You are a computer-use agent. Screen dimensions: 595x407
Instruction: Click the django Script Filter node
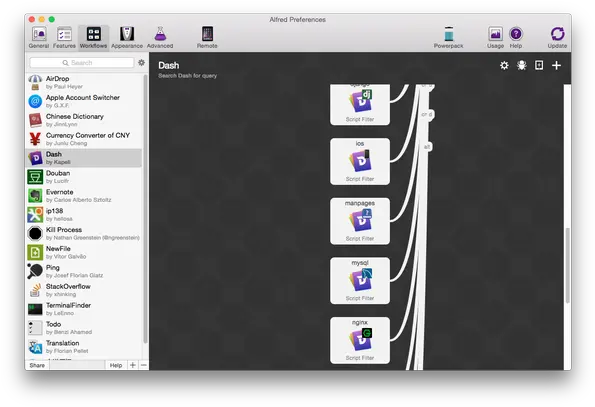(360, 105)
